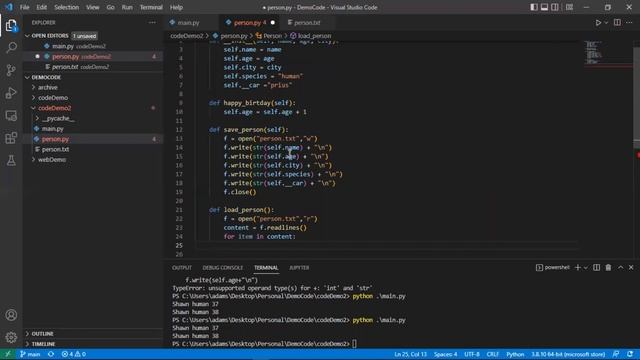This screenshot has width=640, height=360.
Task: Open Run and Debug view
Action: pyautogui.click(x=11, y=93)
